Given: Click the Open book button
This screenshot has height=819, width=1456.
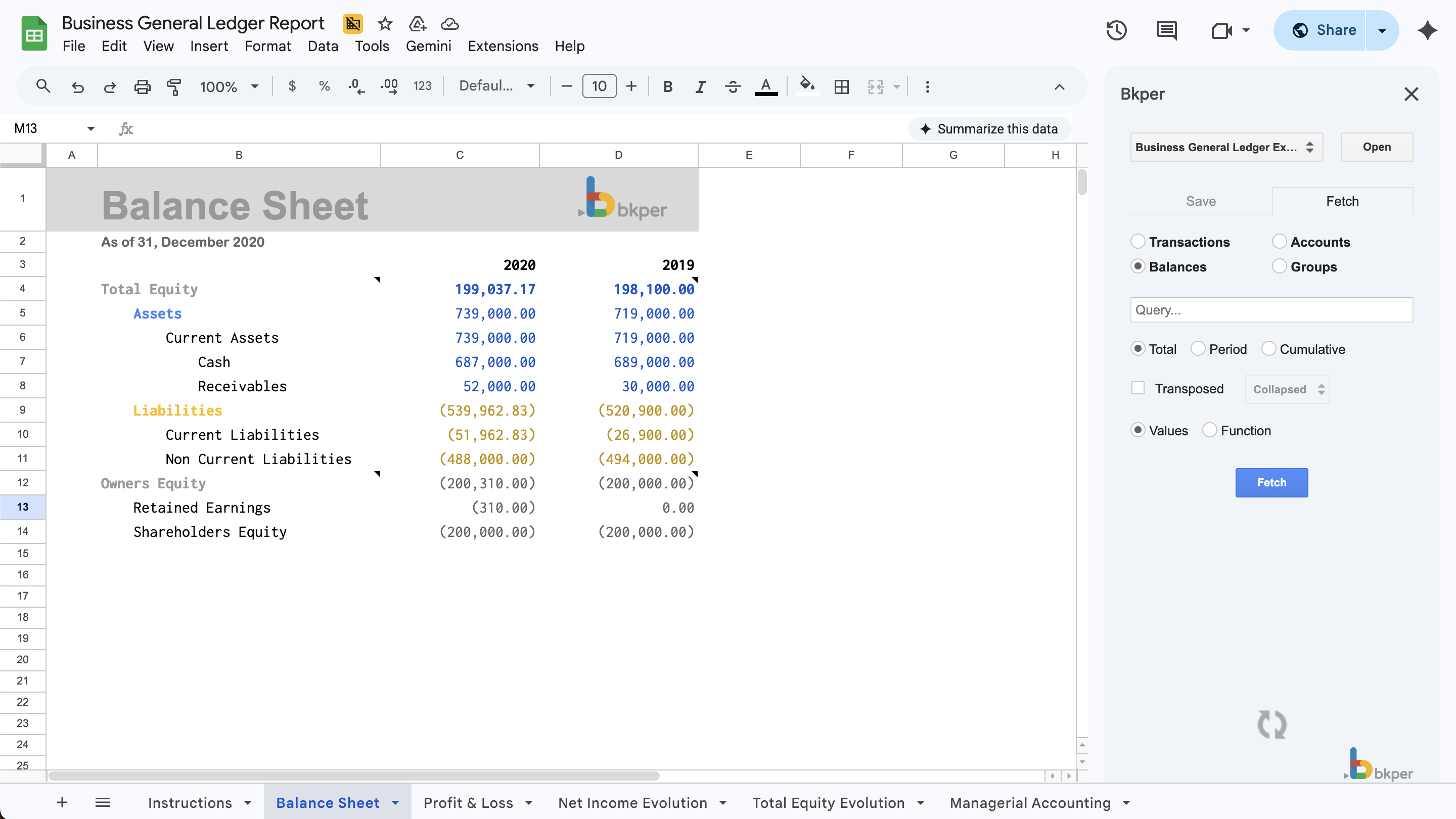Looking at the screenshot, I should (1376, 147).
